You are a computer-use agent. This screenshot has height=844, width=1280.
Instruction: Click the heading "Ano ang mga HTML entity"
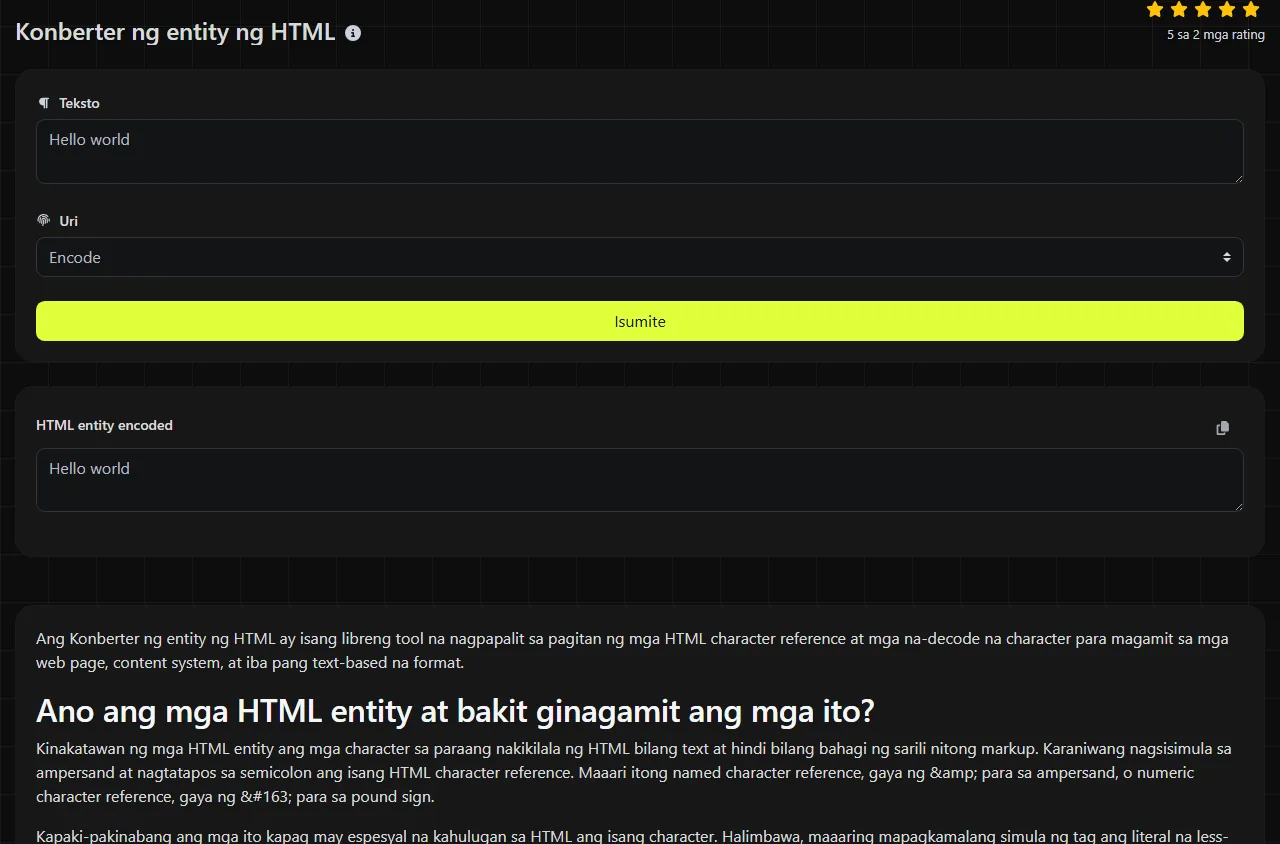(x=455, y=711)
